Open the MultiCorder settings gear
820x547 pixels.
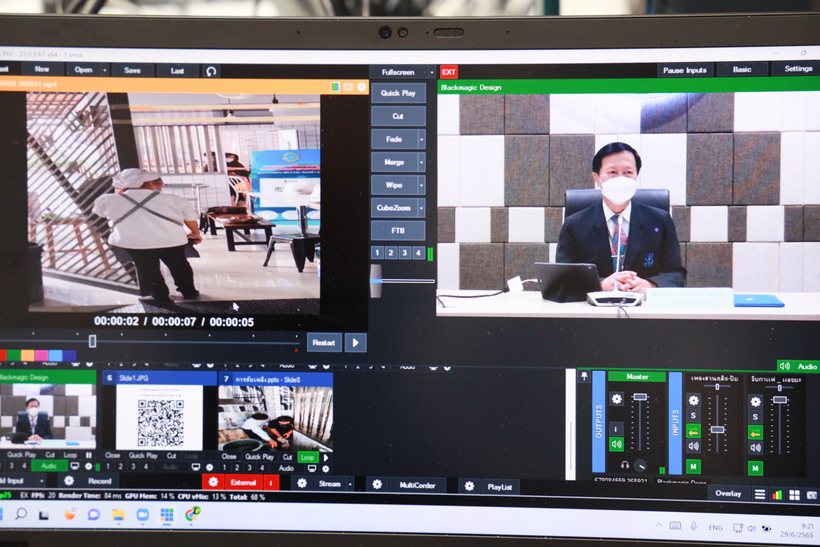[377, 485]
